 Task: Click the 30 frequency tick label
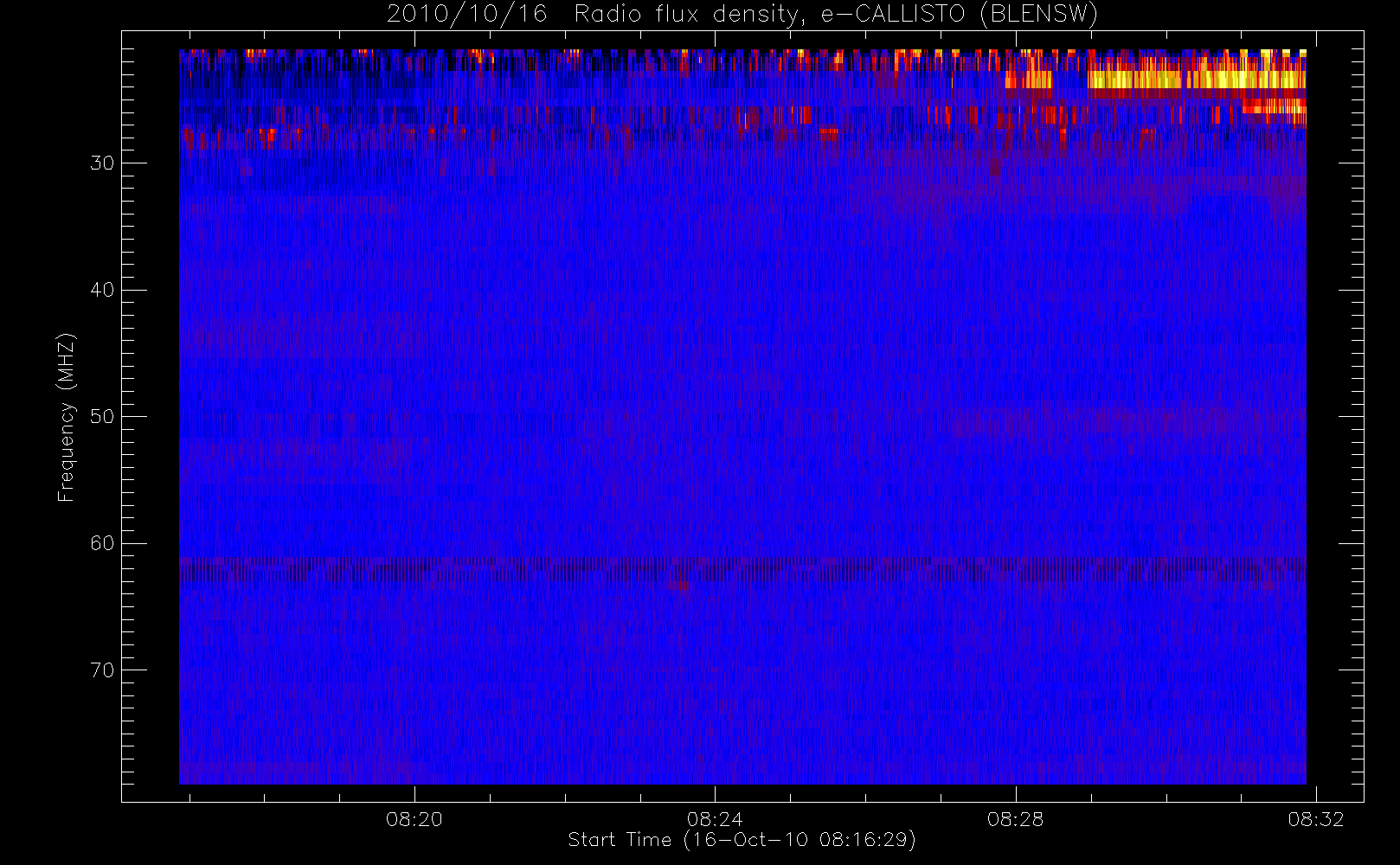click(102, 163)
